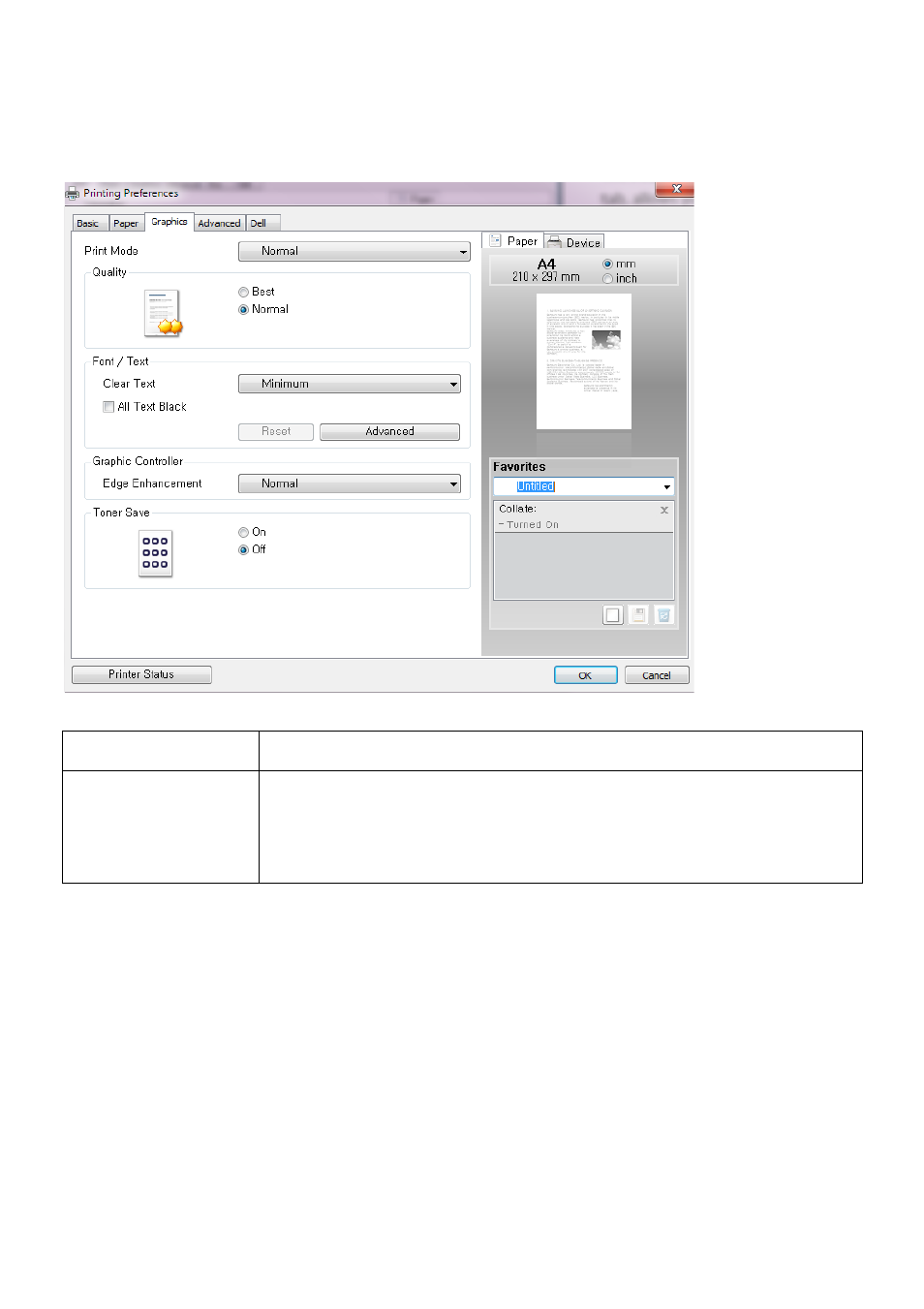Screen dimensions: 924x1309
Task: Click the Advanced font button
Action: click(x=389, y=432)
